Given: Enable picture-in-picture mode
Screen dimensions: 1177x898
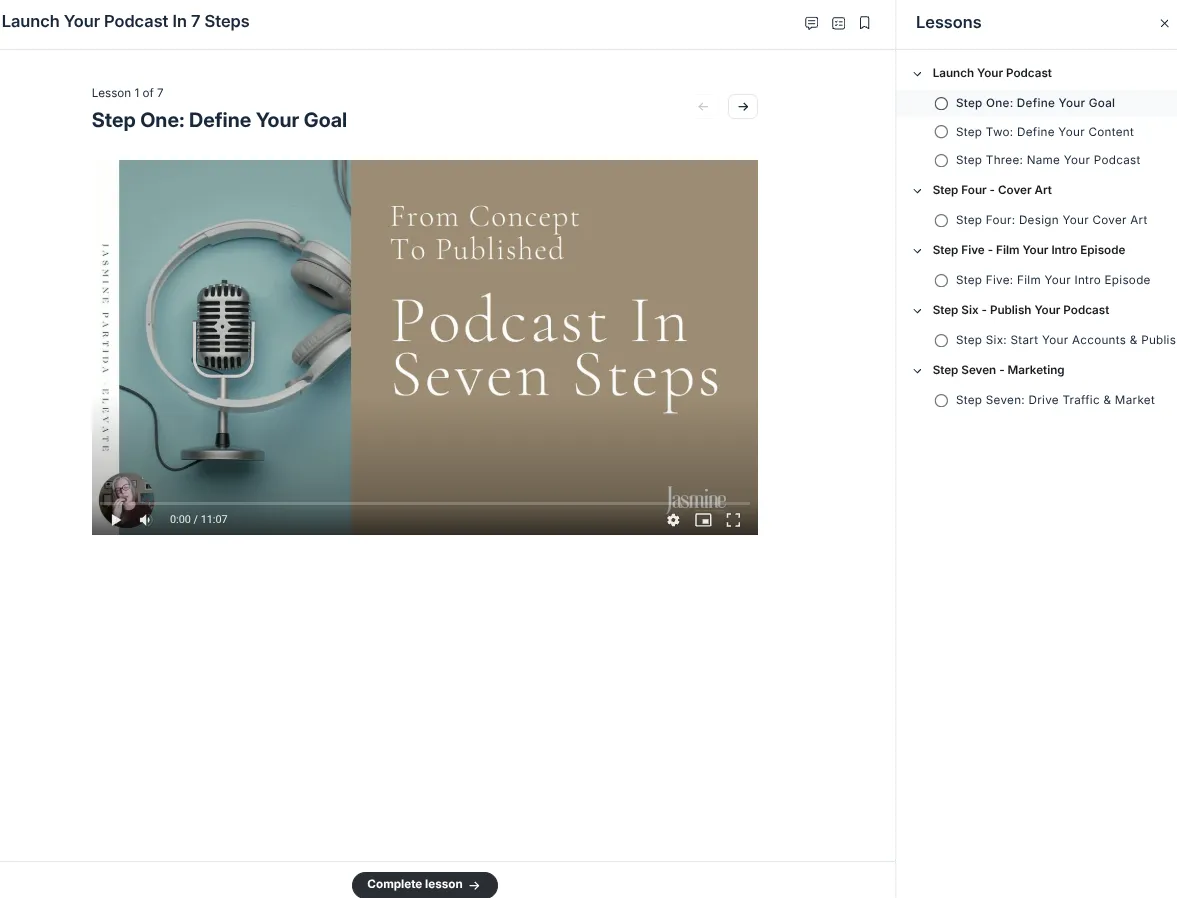Looking at the screenshot, I should click(x=703, y=520).
